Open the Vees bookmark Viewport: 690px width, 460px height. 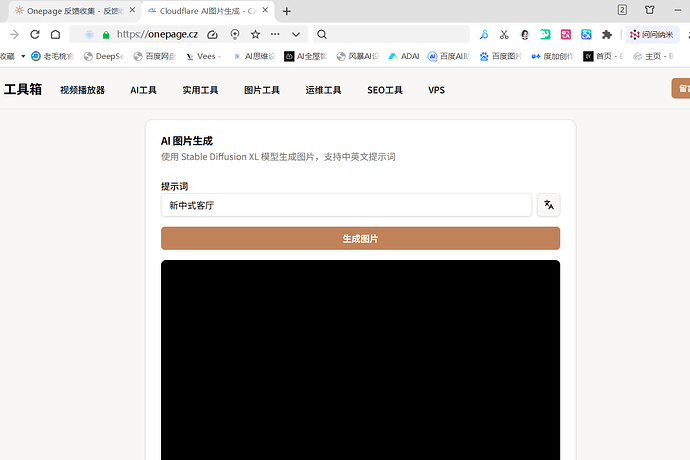(203, 56)
